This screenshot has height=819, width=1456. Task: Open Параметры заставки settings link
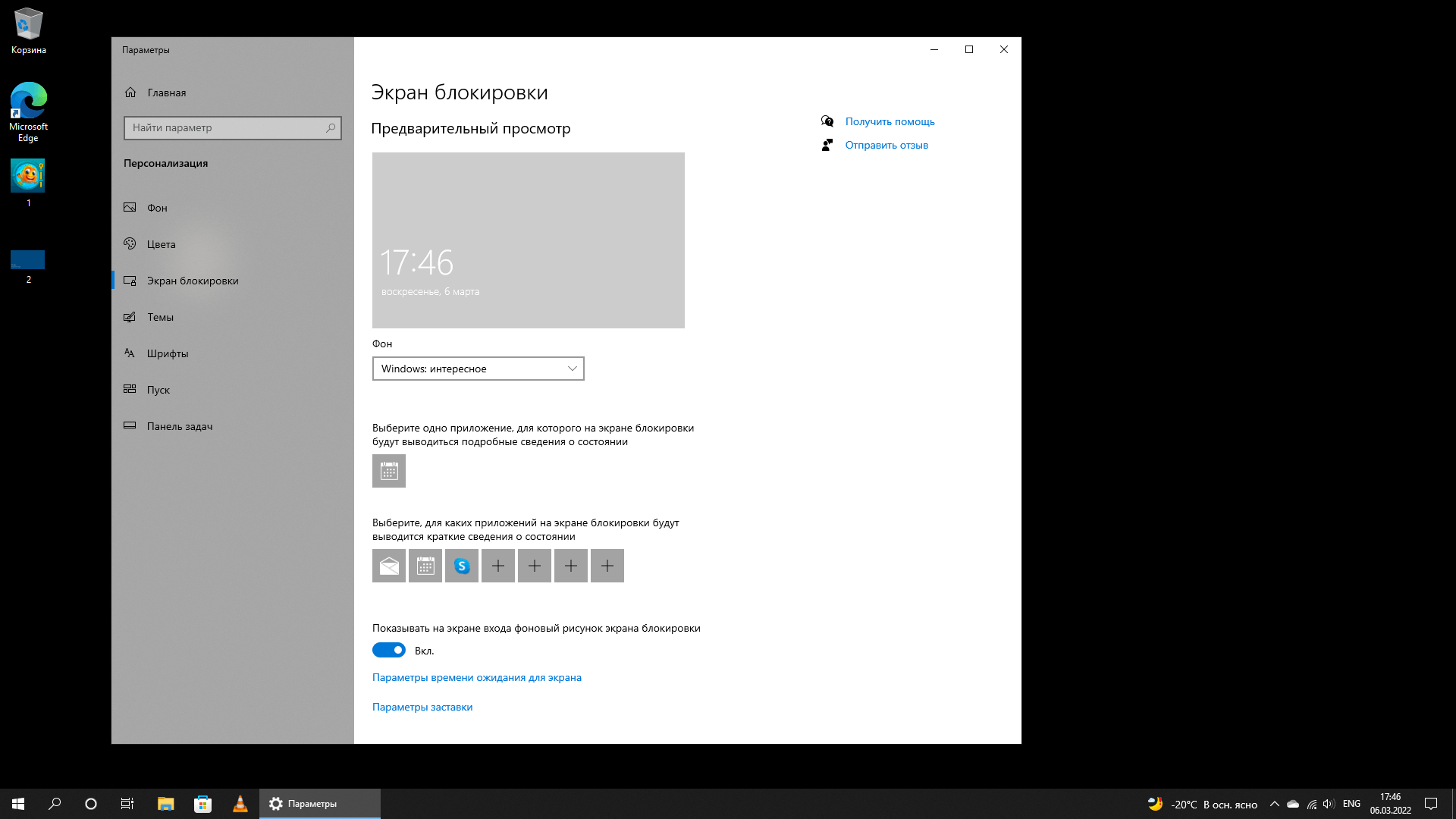click(x=421, y=706)
